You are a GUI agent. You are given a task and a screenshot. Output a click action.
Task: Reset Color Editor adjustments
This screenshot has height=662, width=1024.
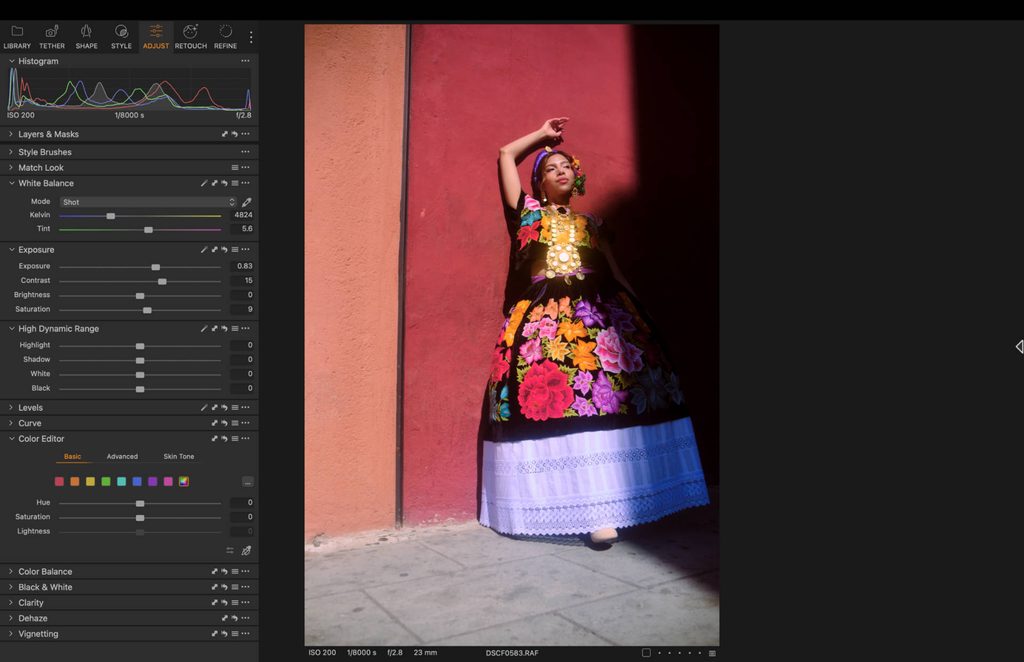click(x=224, y=439)
